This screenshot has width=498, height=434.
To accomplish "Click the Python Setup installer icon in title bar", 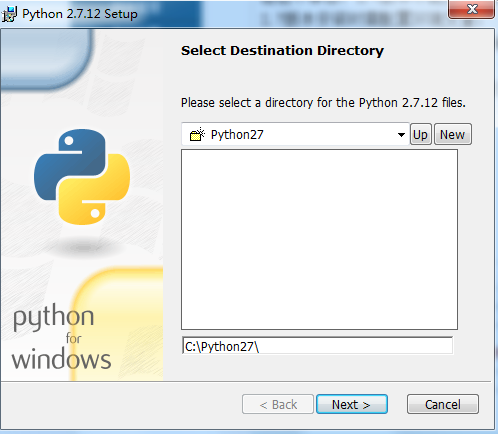I will pyautogui.click(x=9, y=14).
